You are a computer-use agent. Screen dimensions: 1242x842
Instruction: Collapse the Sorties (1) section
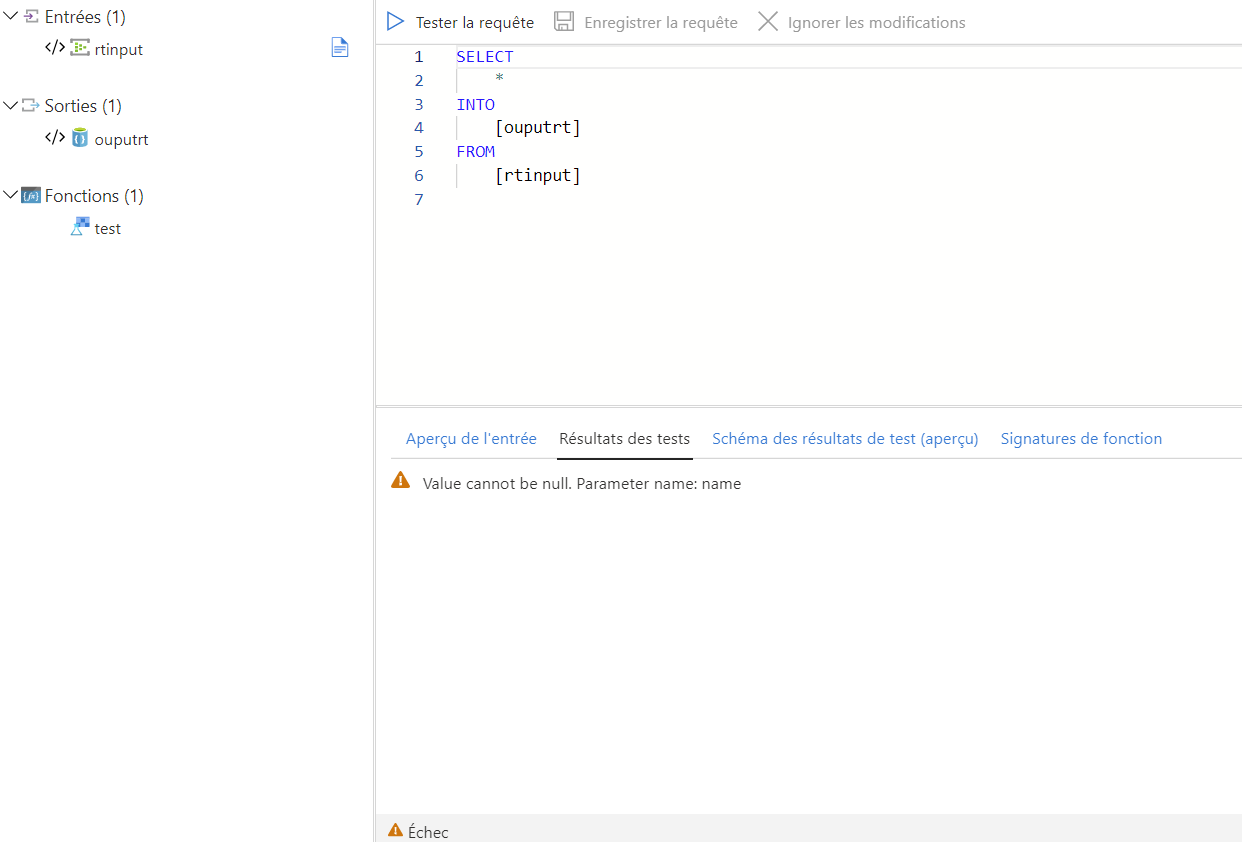coord(10,105)
